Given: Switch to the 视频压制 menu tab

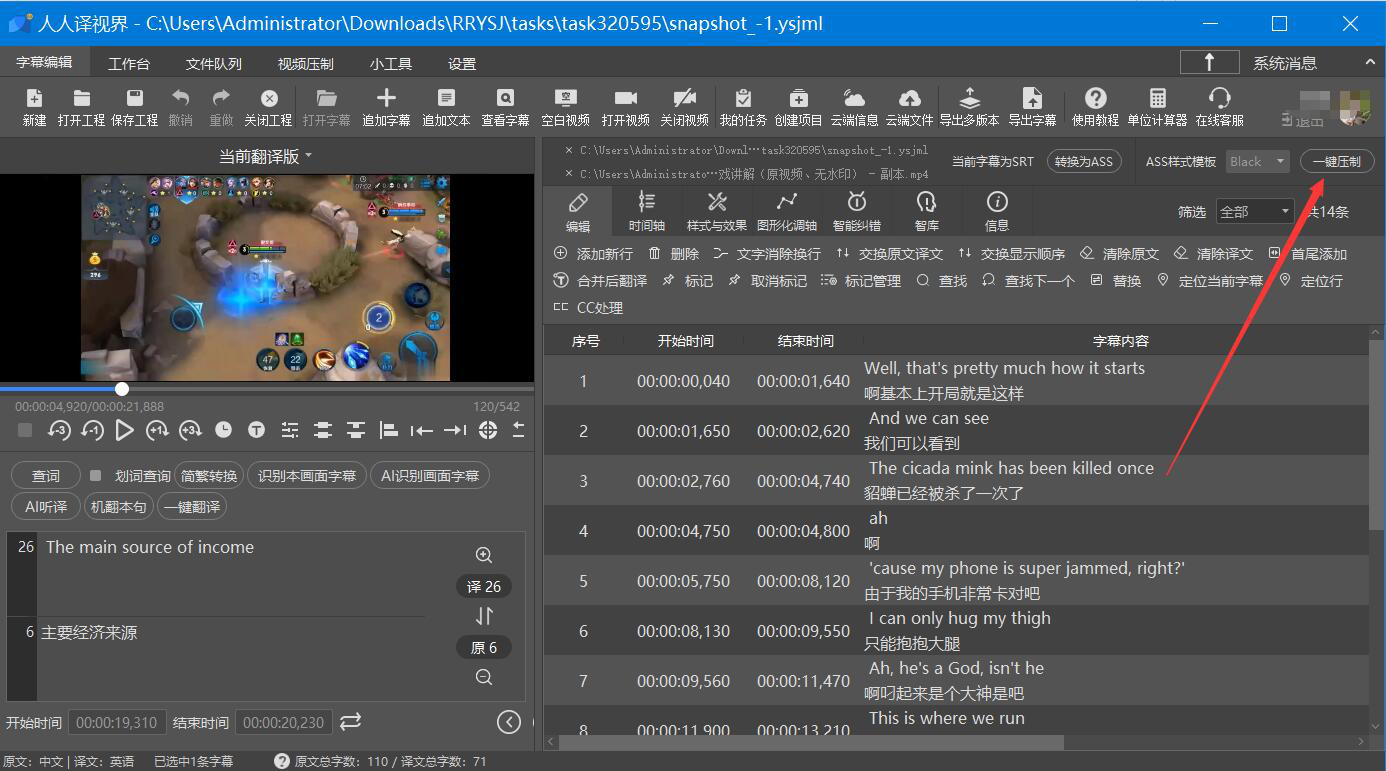Looking at the screenshot, I should pos(305,64).
